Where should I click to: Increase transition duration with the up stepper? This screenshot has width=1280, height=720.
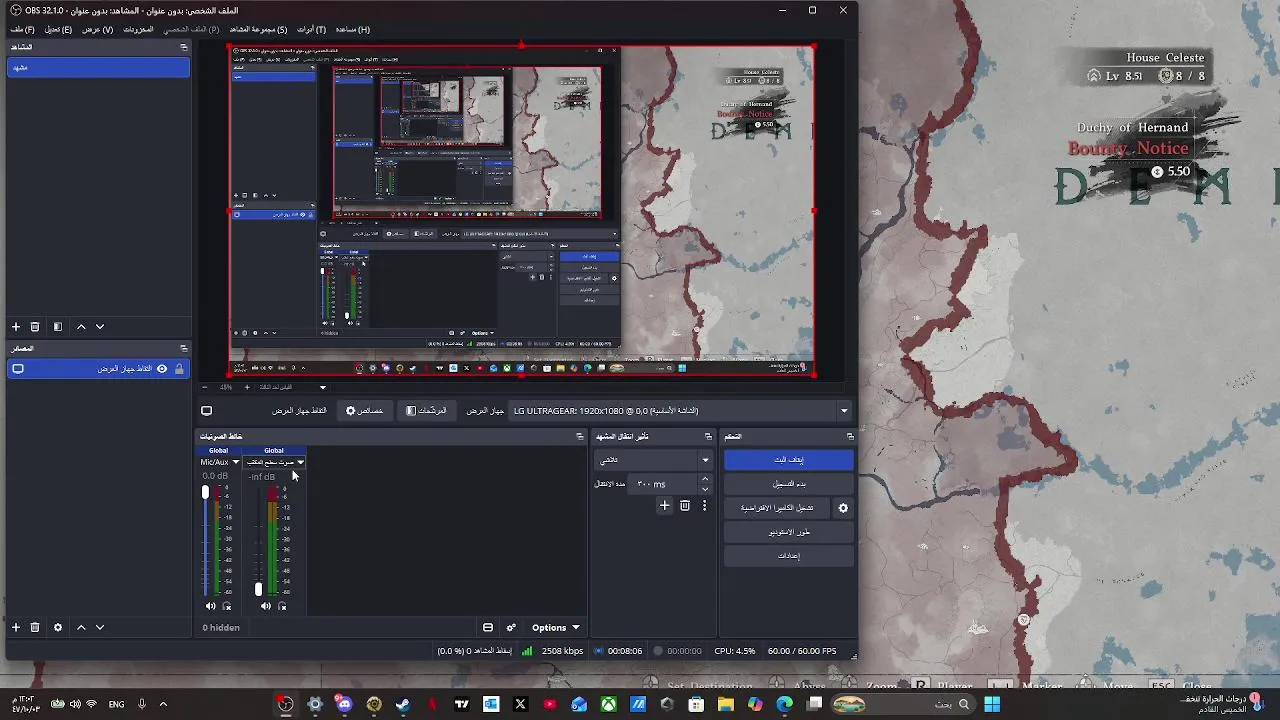pos(705,479)
